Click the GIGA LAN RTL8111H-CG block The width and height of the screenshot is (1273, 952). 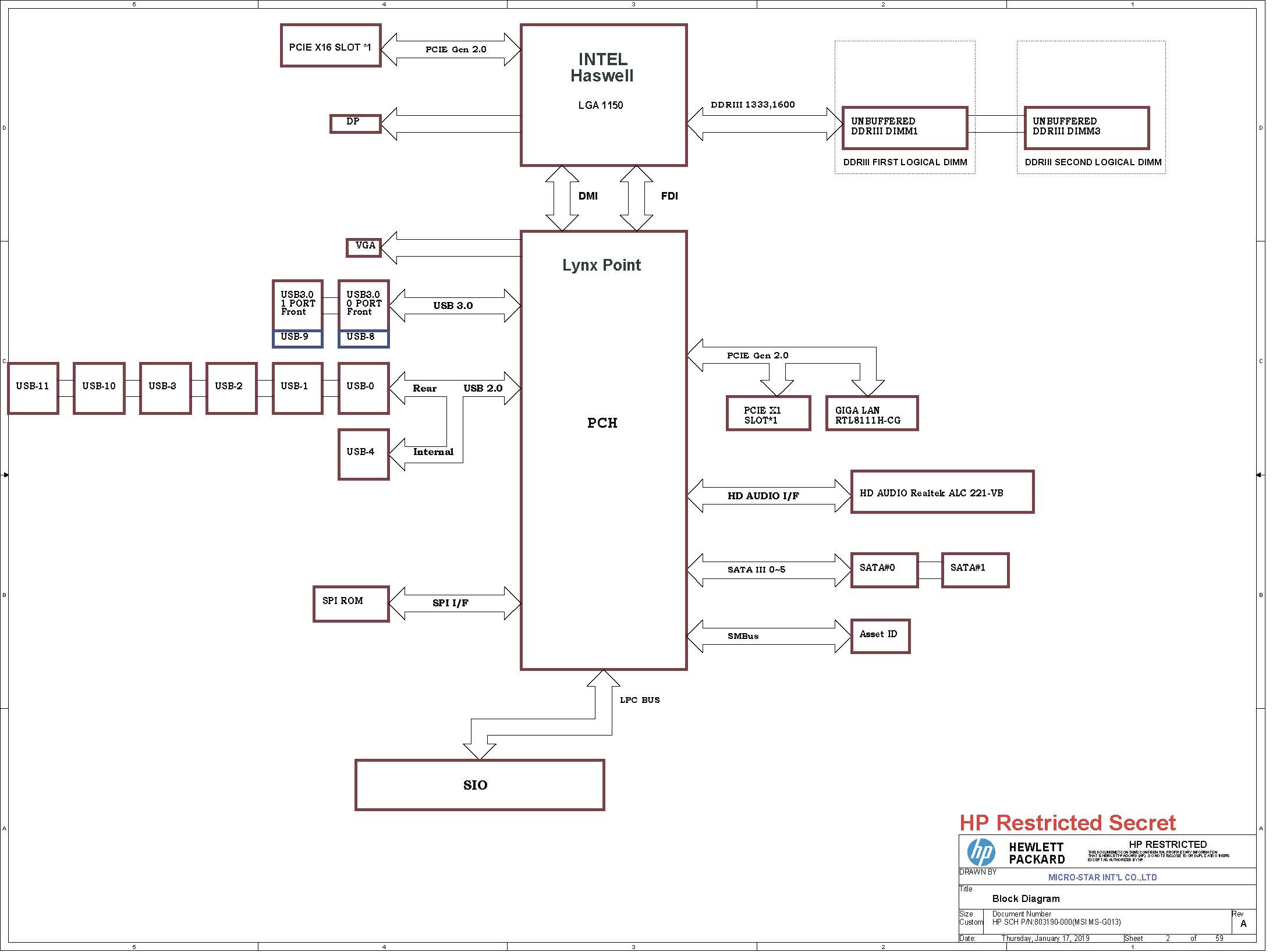[x=872, y=413]
